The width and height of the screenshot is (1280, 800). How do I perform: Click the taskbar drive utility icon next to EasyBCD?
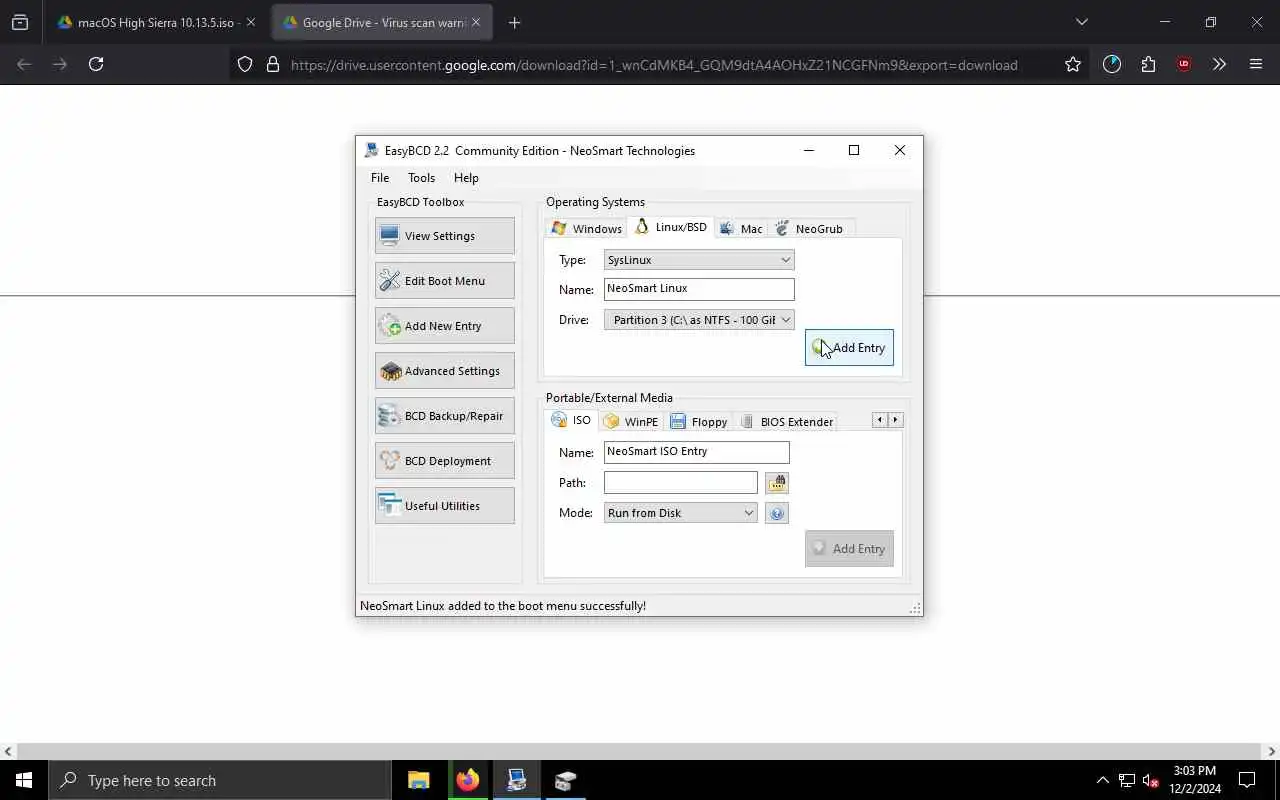pyautogui.click(x=565, y=781)
